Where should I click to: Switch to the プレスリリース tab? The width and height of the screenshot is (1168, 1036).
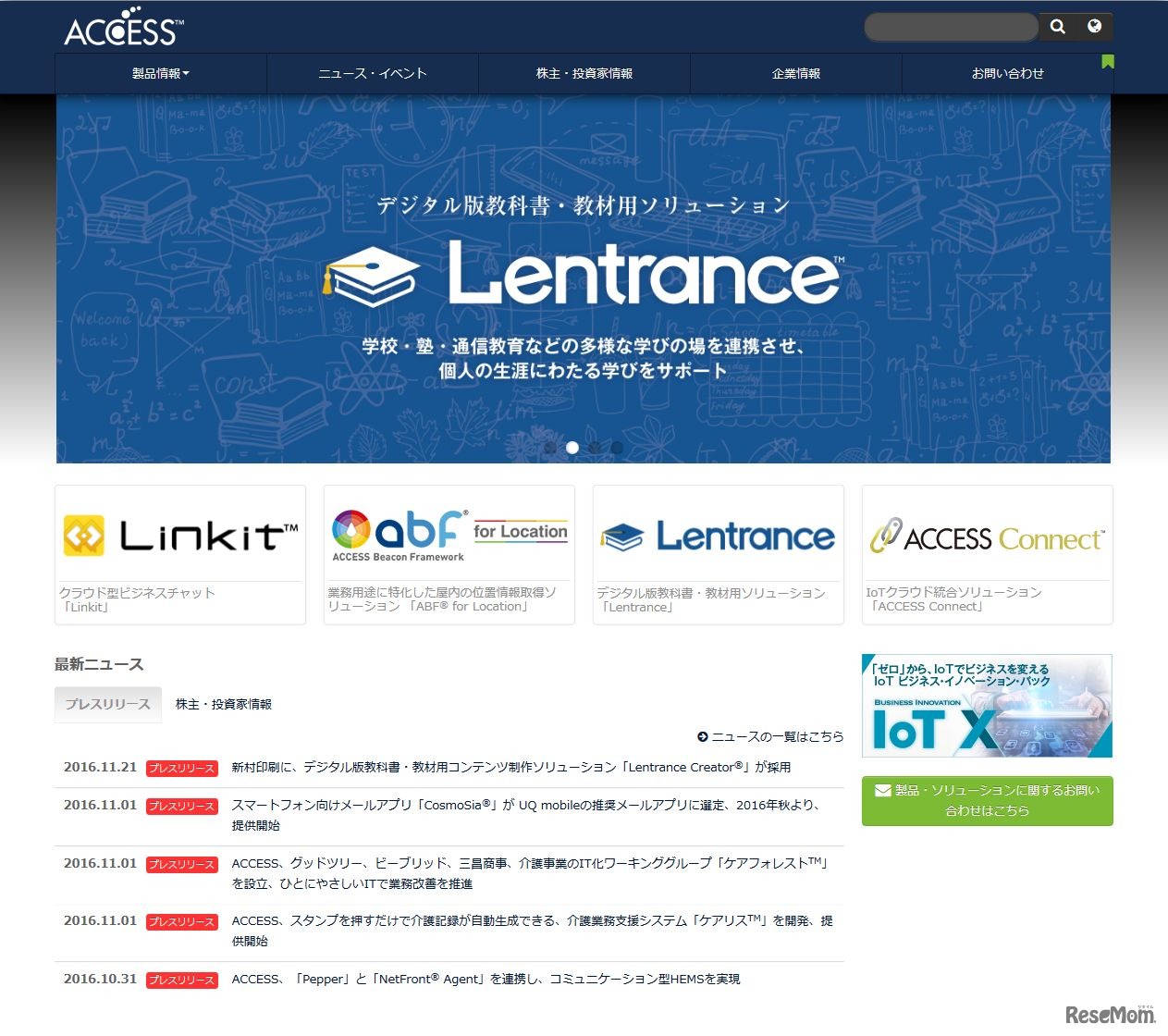(108, 704)
